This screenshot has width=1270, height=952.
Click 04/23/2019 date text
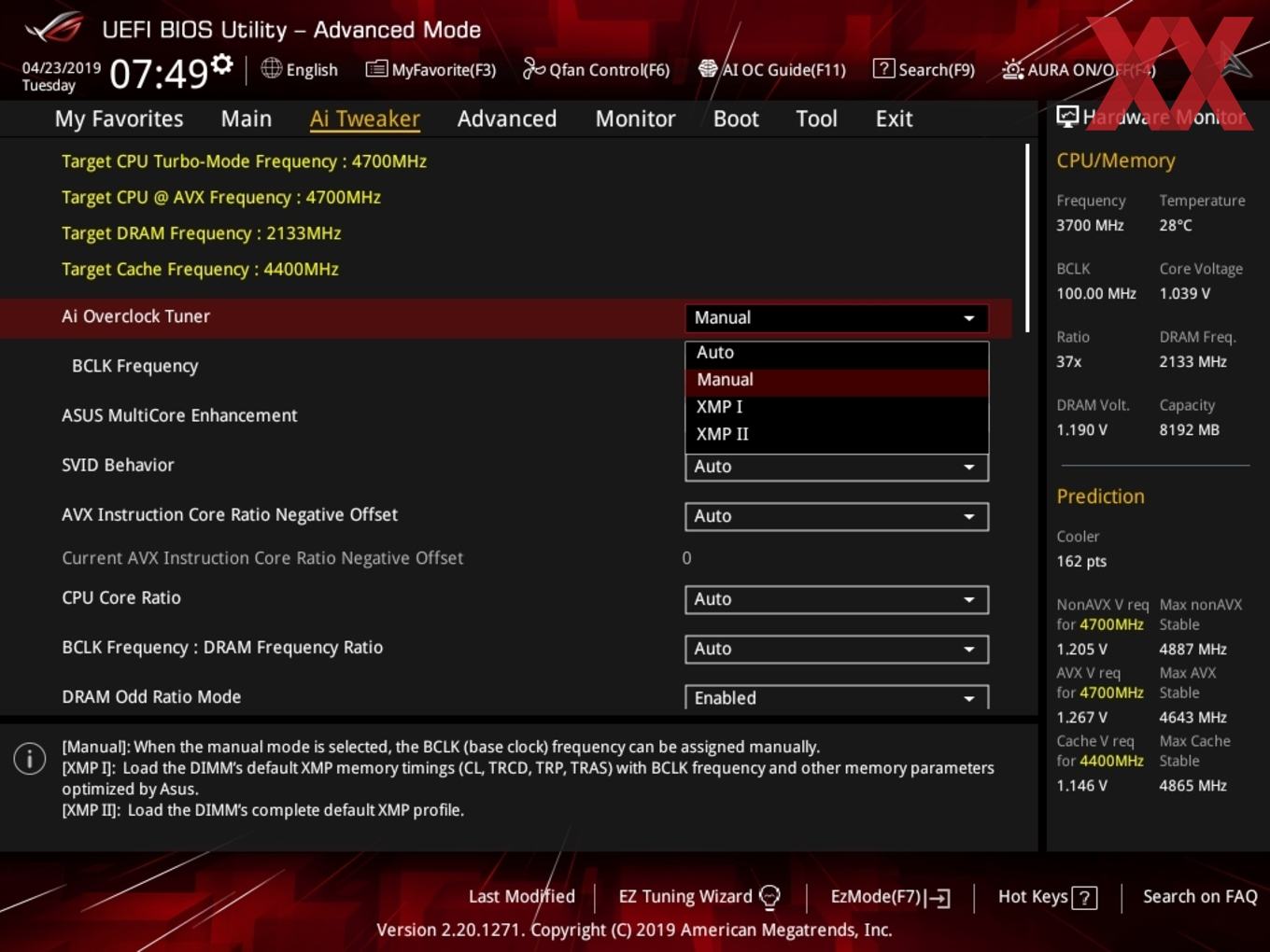coord(62,68)
